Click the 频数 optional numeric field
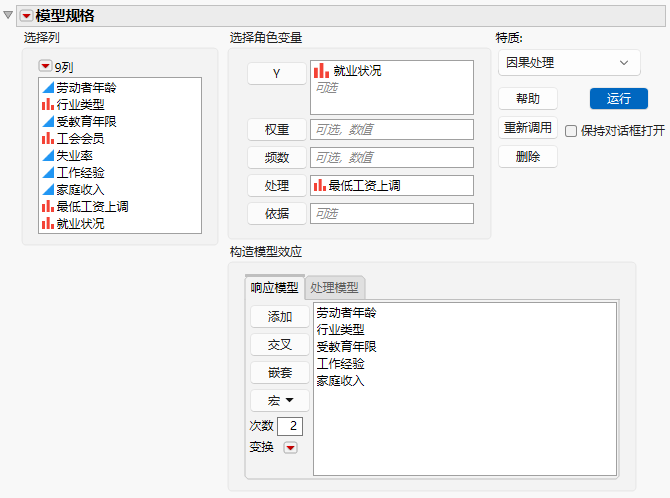This screenshot has height=498, width=670. pyautogui.click(x=392, y=157)
